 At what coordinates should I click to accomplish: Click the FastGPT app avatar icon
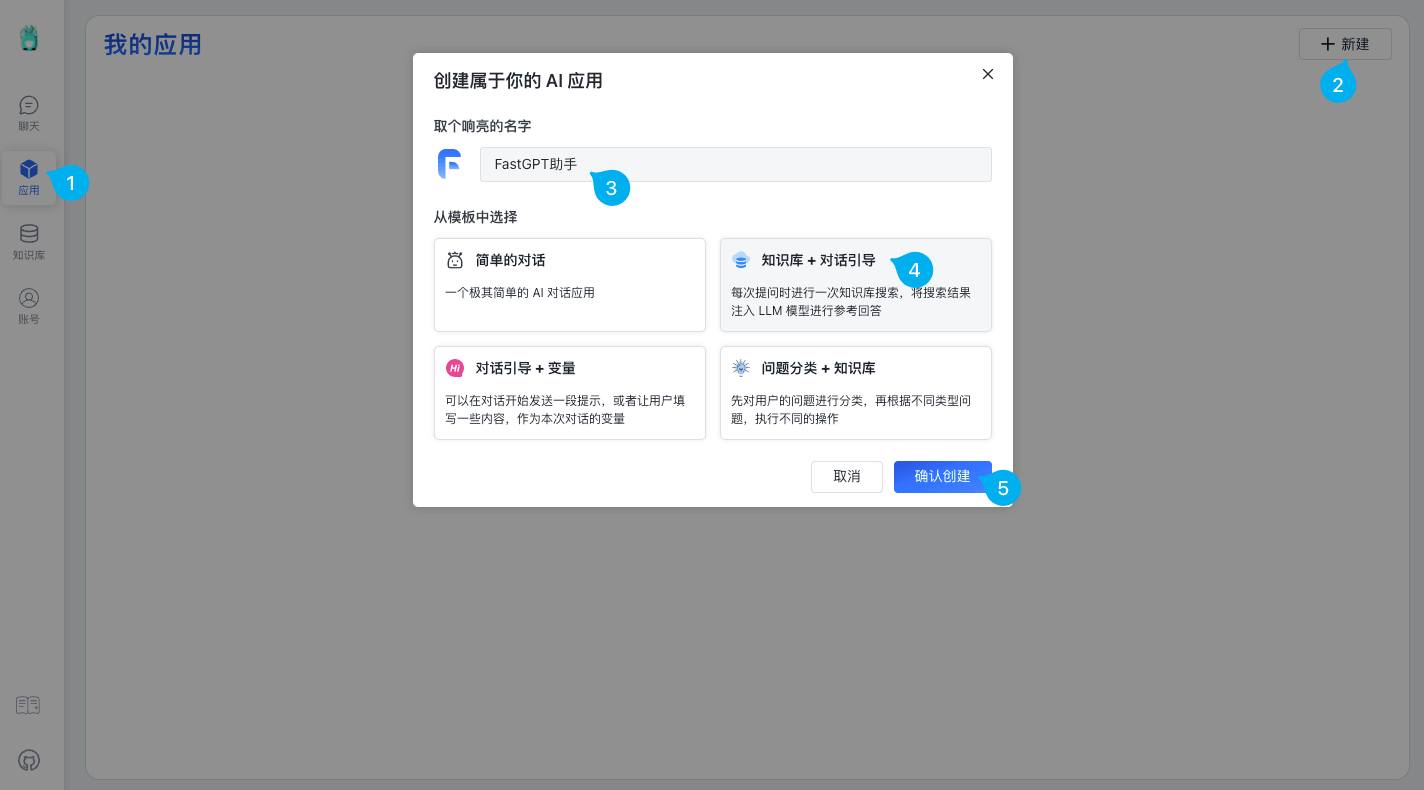449,163
